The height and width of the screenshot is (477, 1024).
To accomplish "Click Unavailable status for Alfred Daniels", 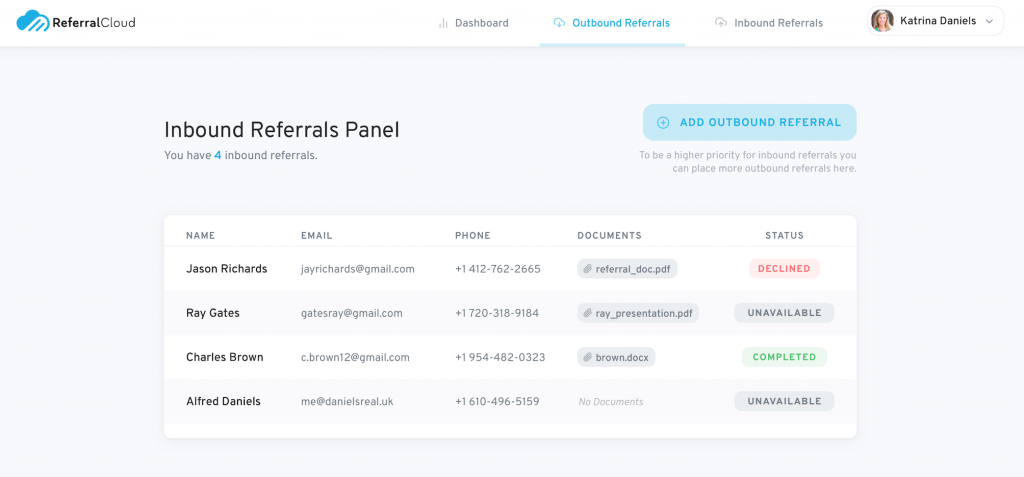I will [x=784, y=401].
